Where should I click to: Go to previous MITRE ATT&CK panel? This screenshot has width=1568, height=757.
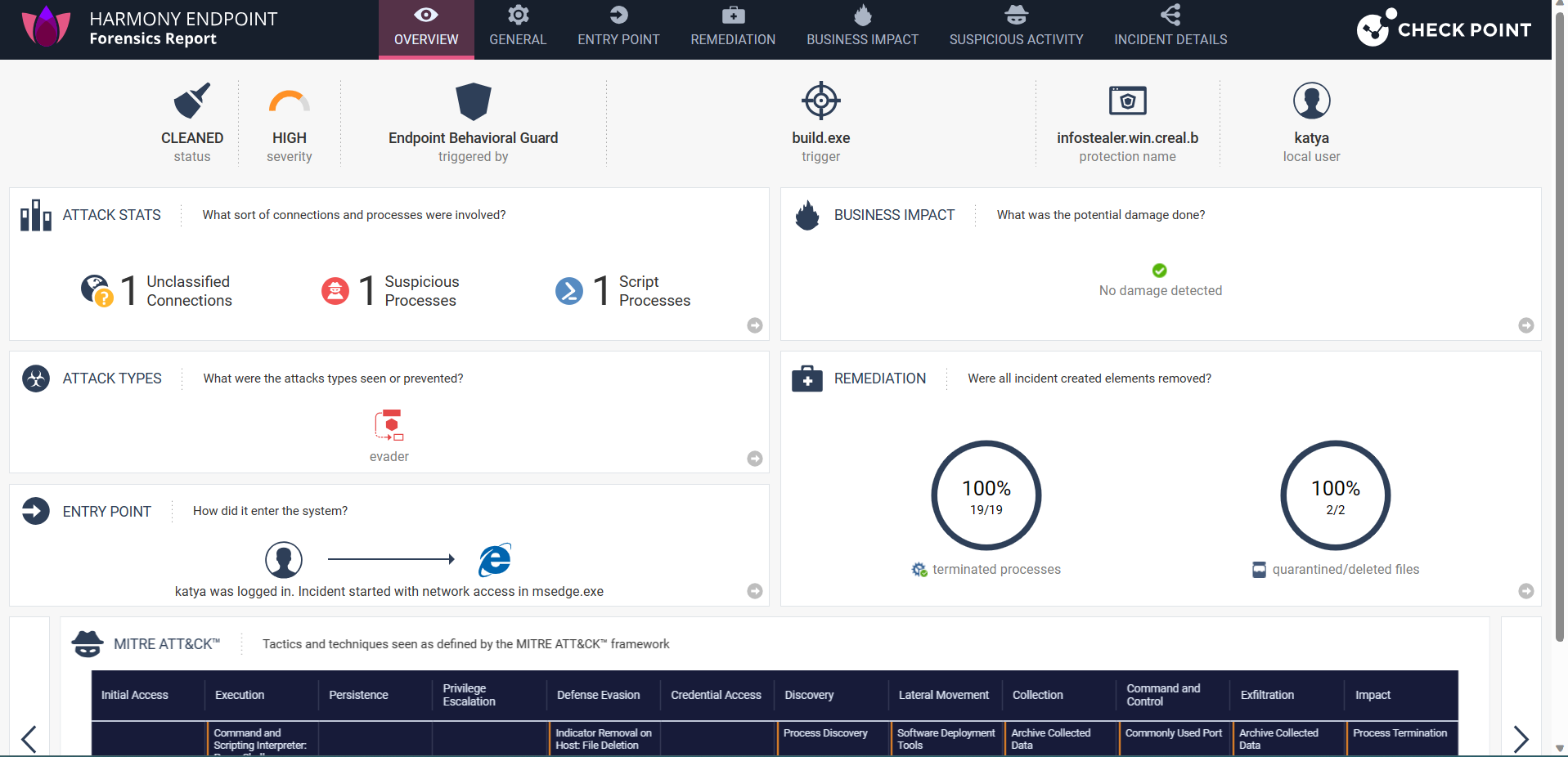[x=29, y=739]
